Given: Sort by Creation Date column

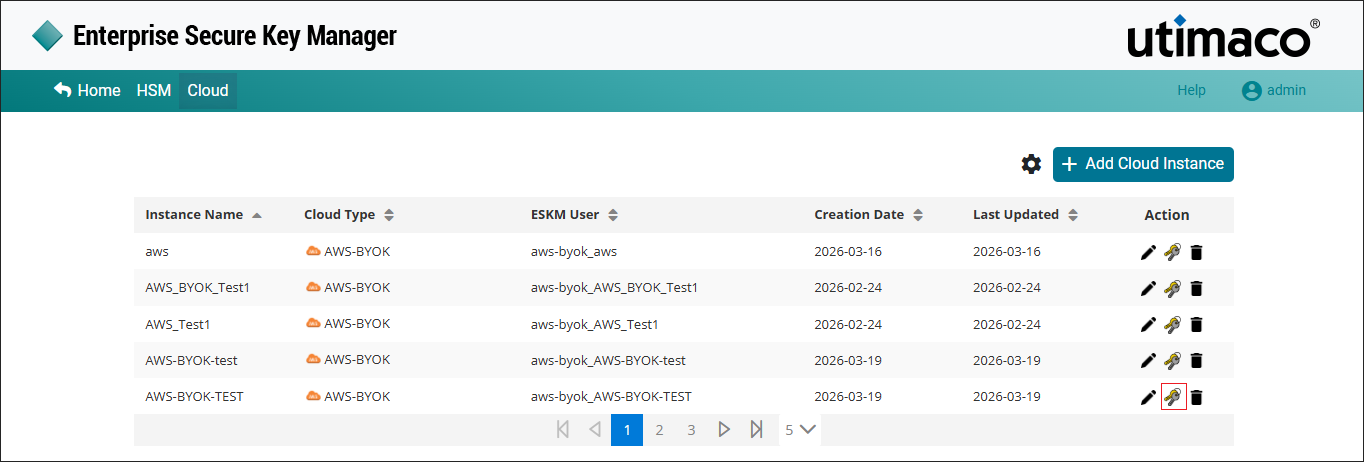Looking at the screenshot, I should click(x=868, y=215).
